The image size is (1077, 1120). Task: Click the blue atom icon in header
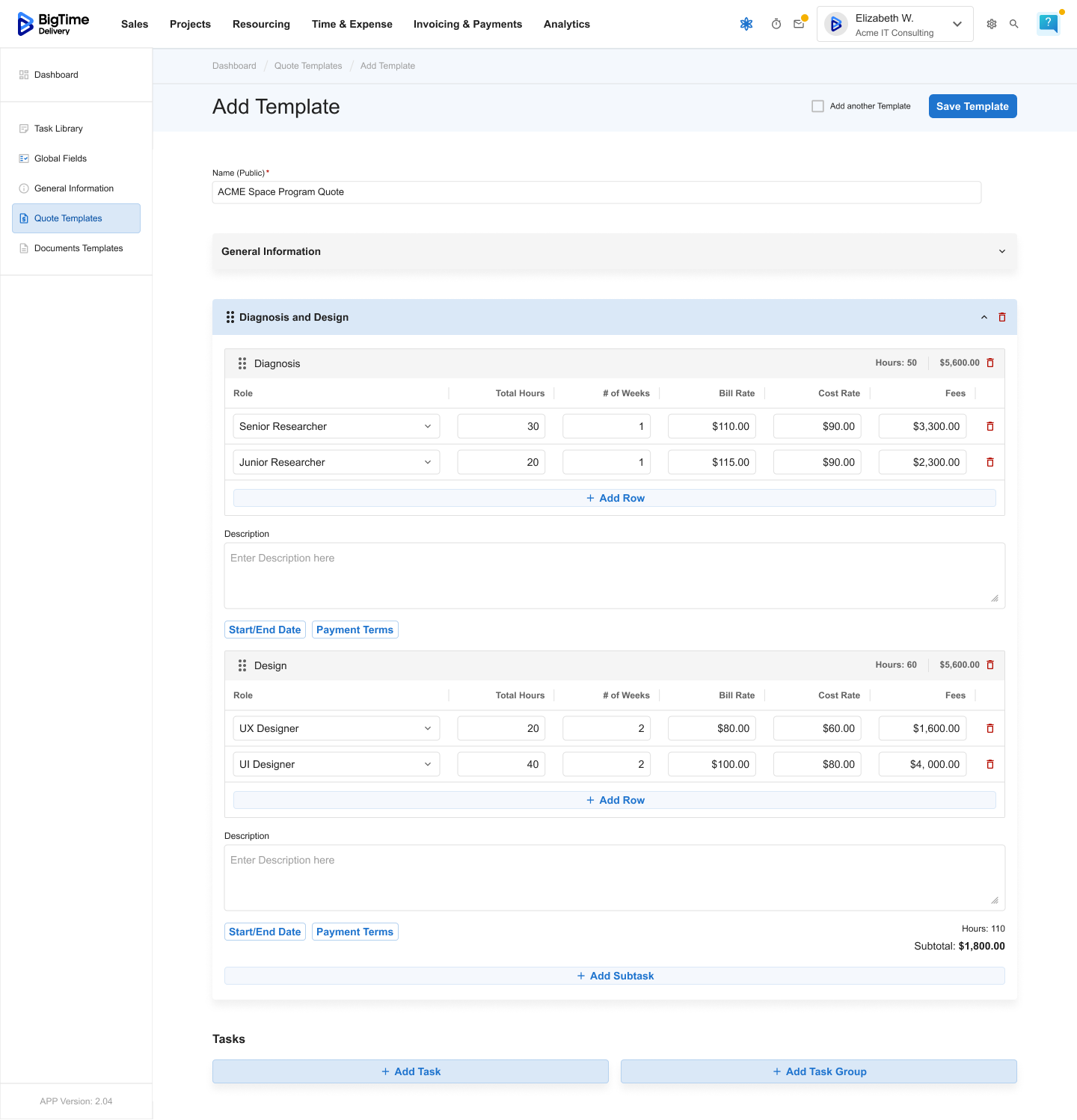(x=746, y=24)
